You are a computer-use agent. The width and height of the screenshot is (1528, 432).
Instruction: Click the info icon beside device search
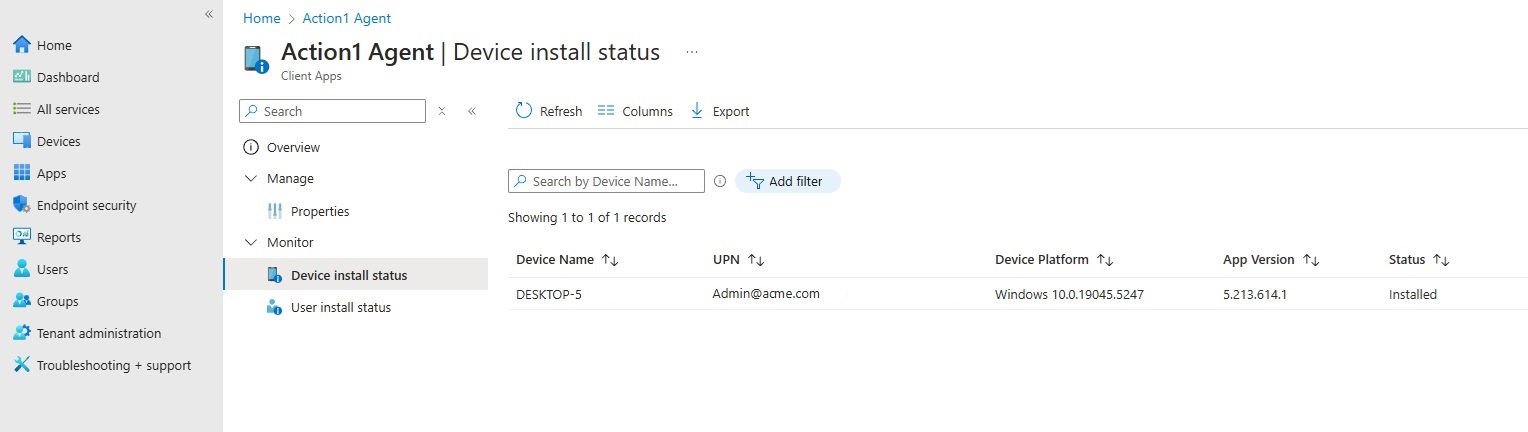[x=719, y=181]
